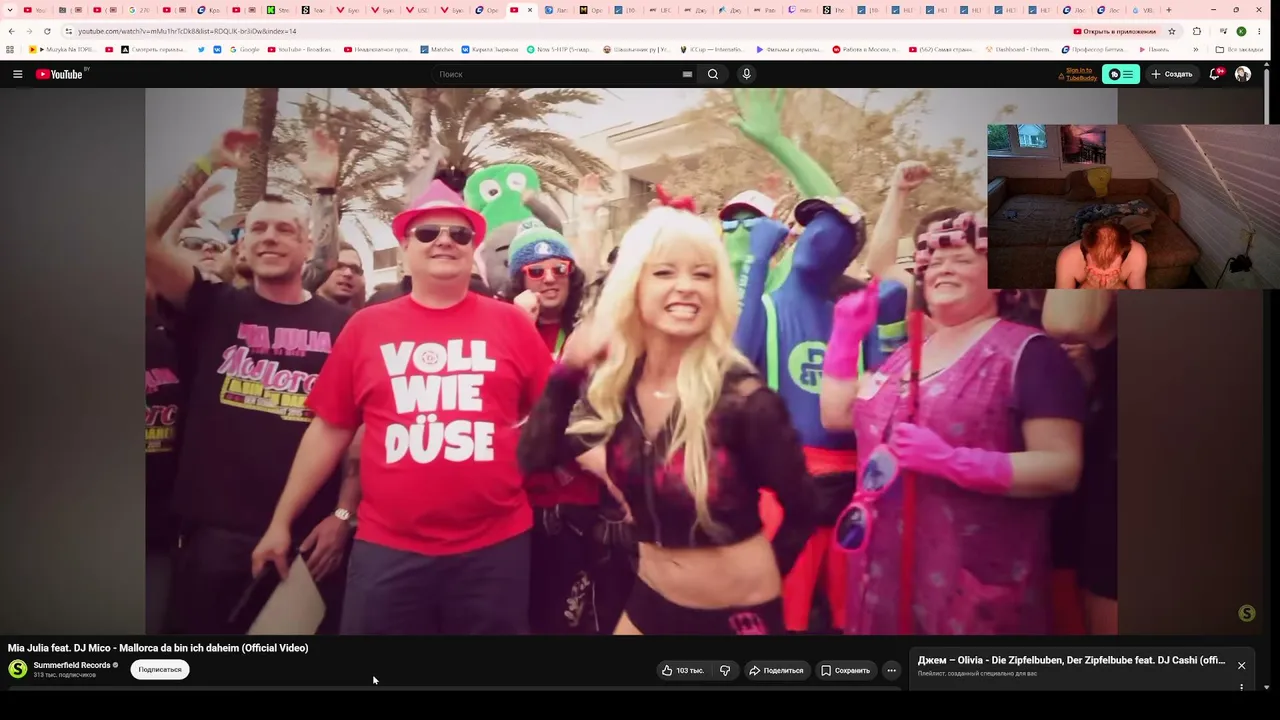Screen dimensions: 1280x720
Task: Open a new browser tab
Action: [x=1168, y=10]
